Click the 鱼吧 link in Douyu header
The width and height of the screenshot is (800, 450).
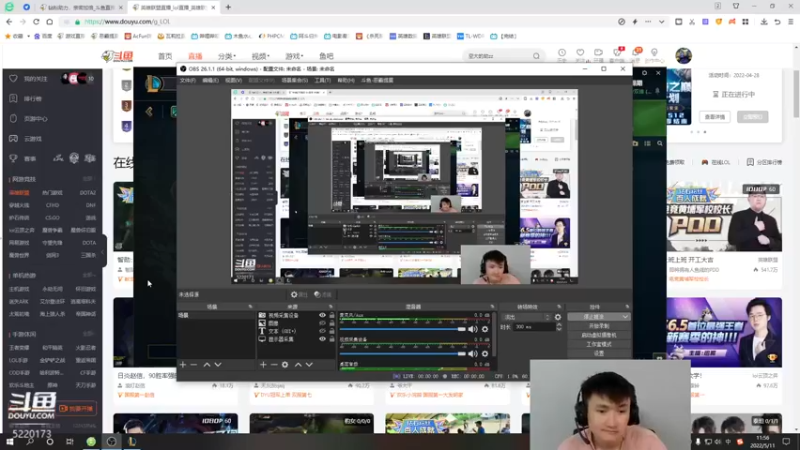tap(326, 56)
